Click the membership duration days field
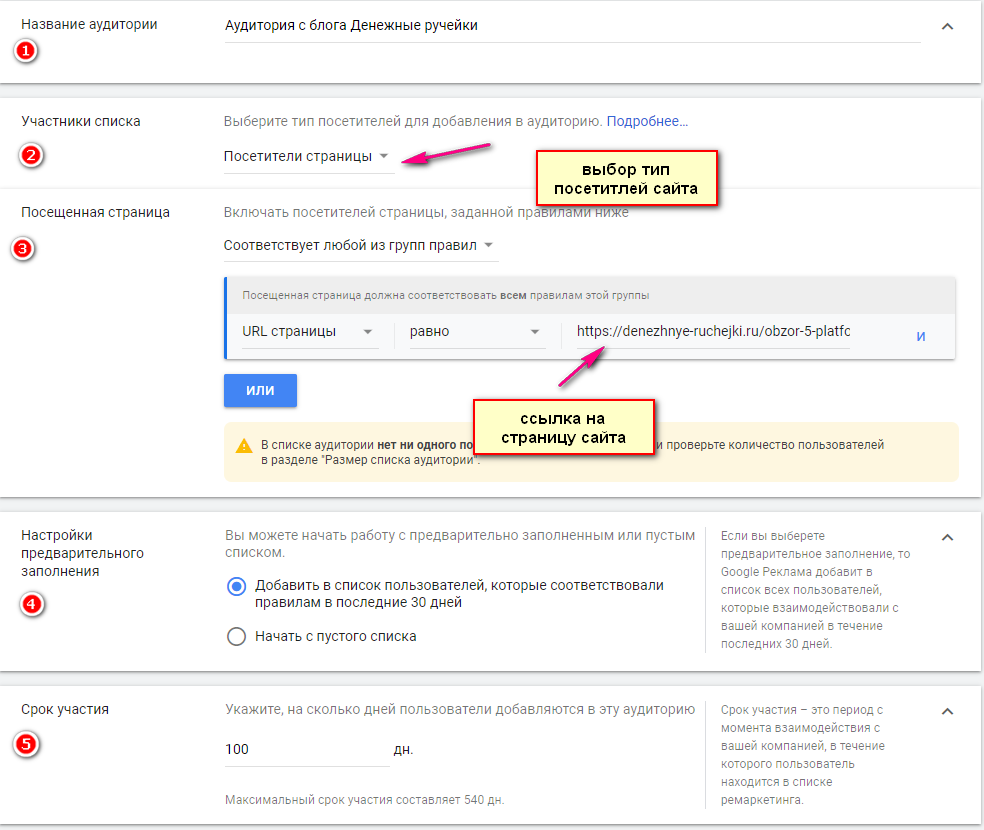984x830 pixels. click(x=305, y=749)
